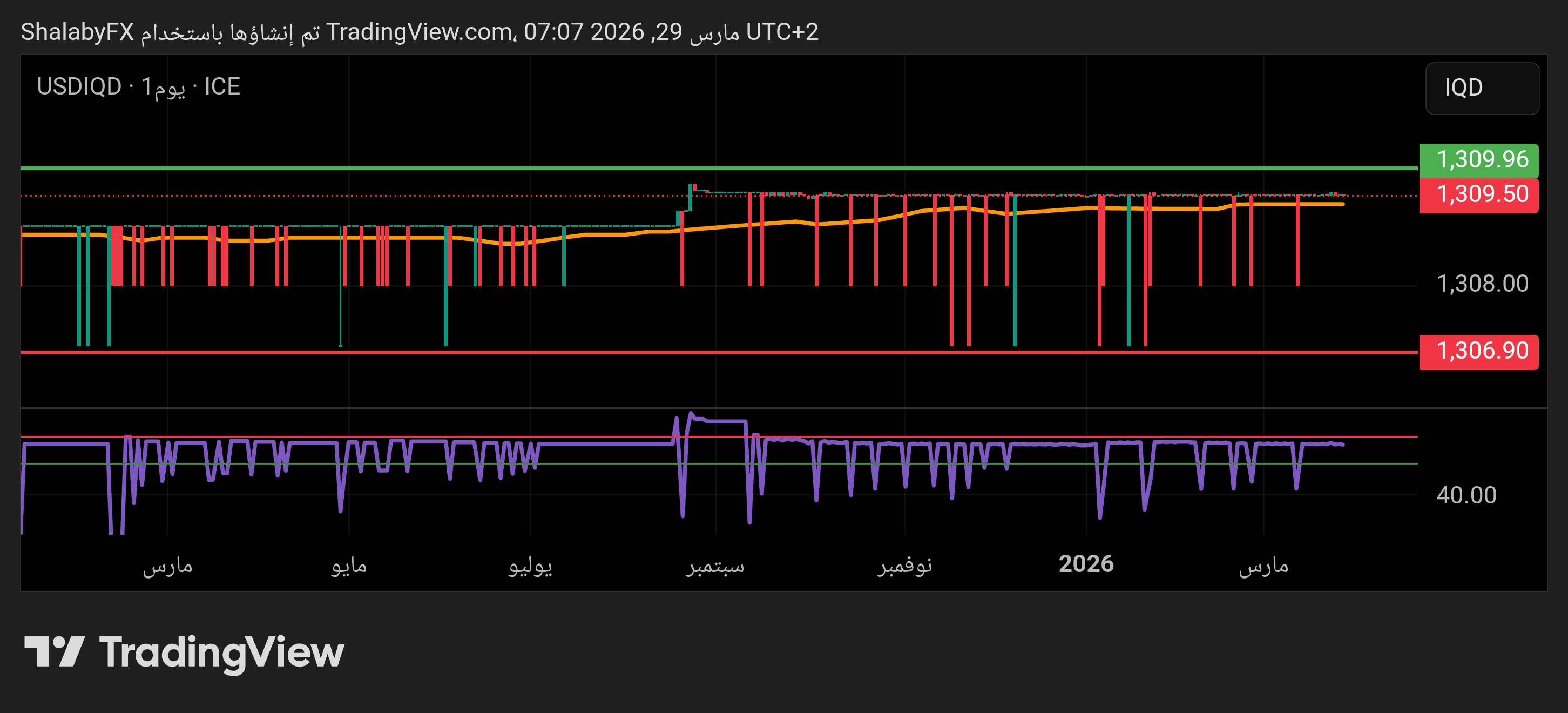This screenshot has width=1568, height=713.
Task: Click the 2026 year marker on timeline
Action: 1086,564
